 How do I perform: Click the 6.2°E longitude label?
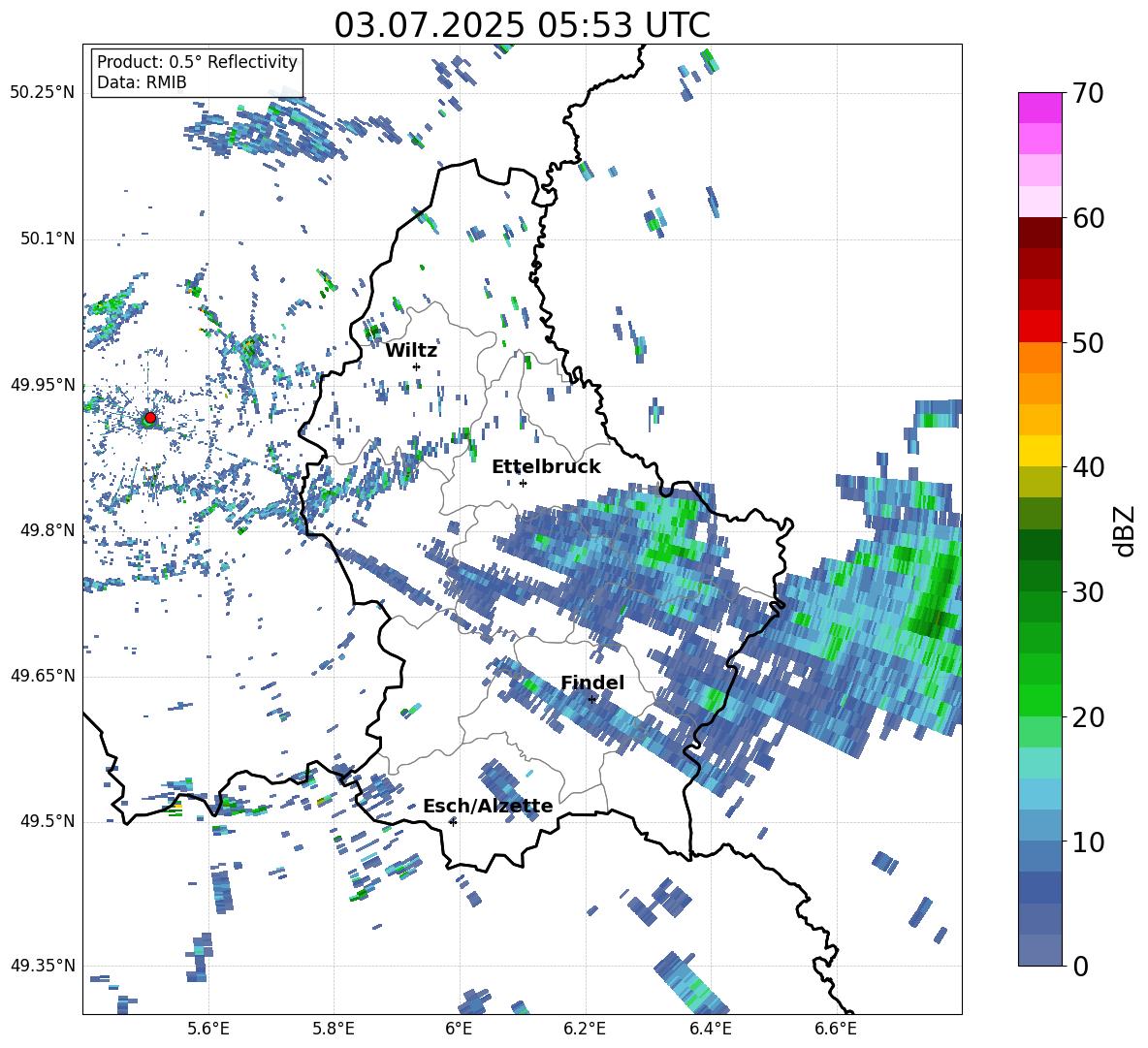585,1030
